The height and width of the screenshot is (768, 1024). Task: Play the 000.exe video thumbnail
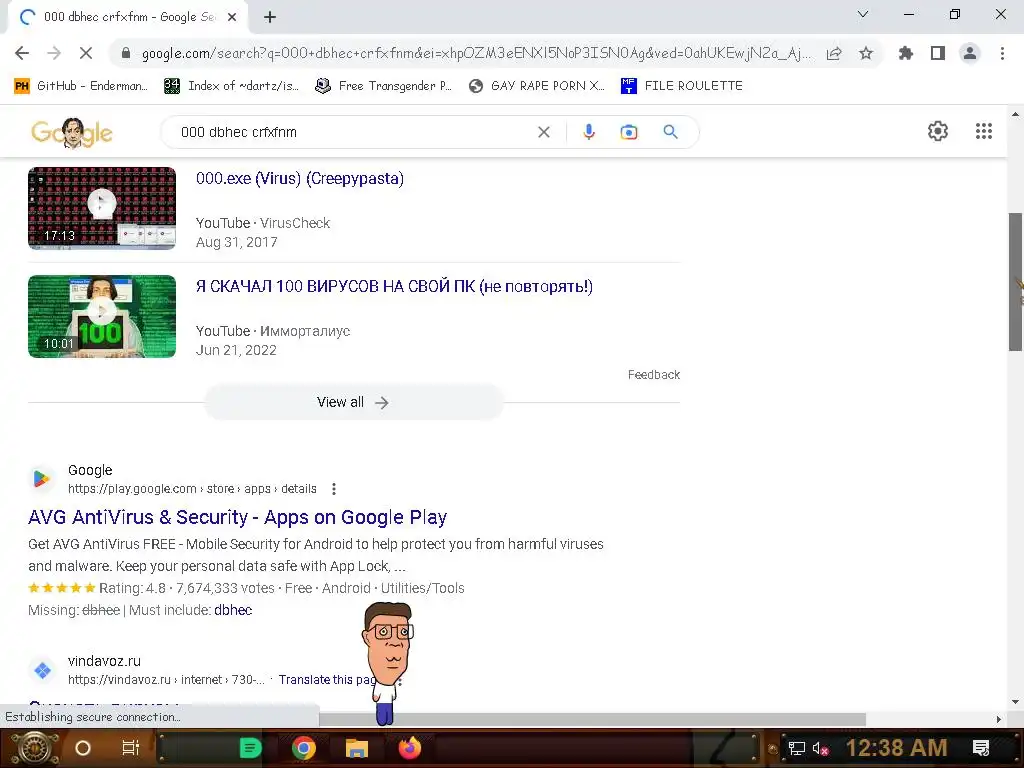coord(102,208)
